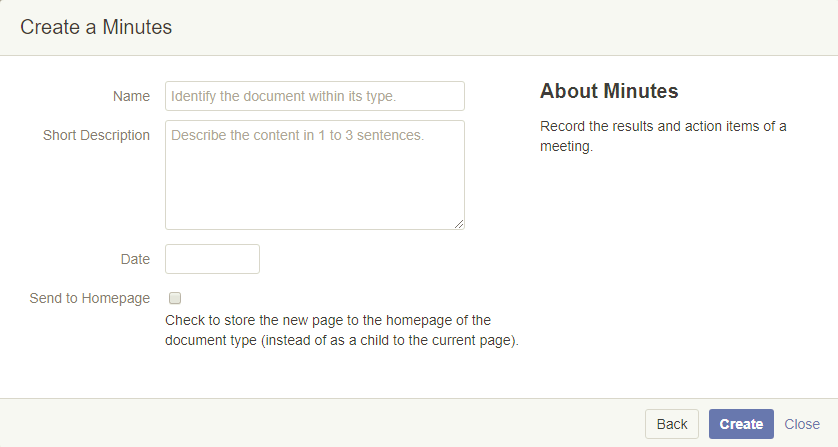Click the "Send to Homepage" label
The image size is (838, 447).
point(90,298)
